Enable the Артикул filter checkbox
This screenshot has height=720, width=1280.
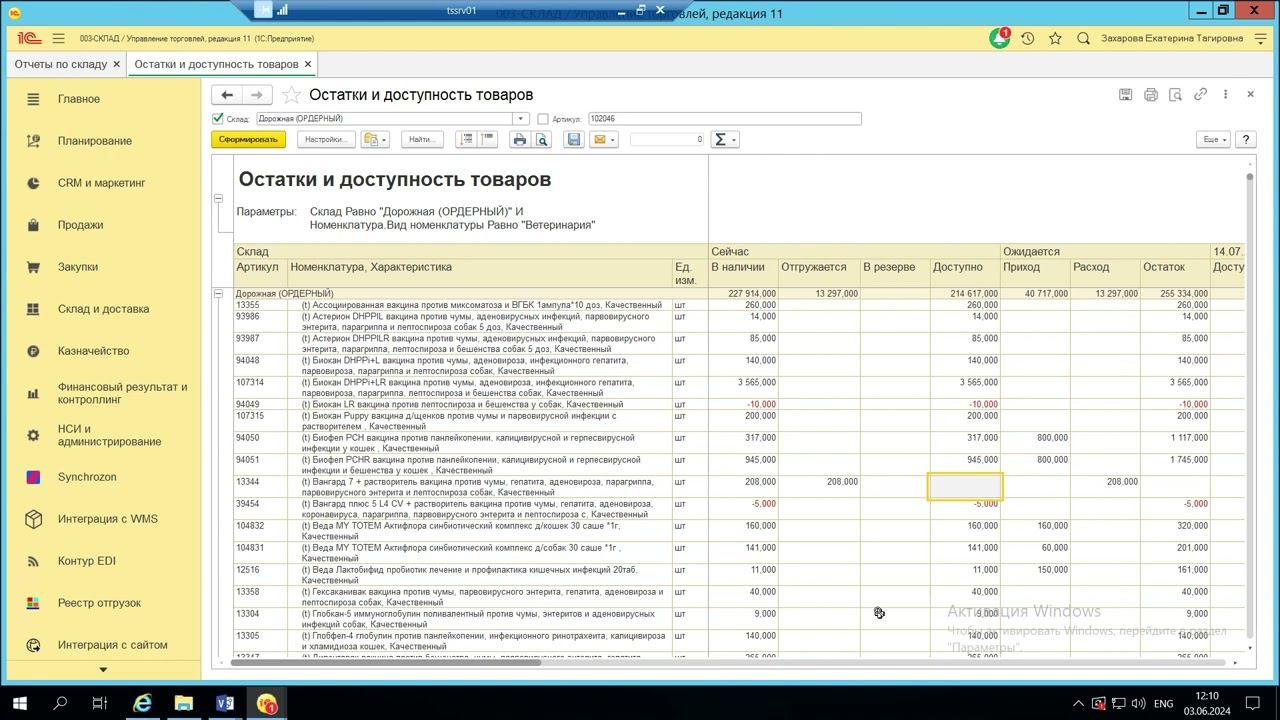pos(543,119)
